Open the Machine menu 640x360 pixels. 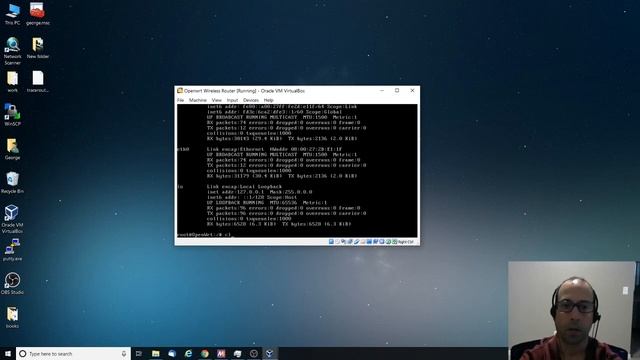click(198, 100)
